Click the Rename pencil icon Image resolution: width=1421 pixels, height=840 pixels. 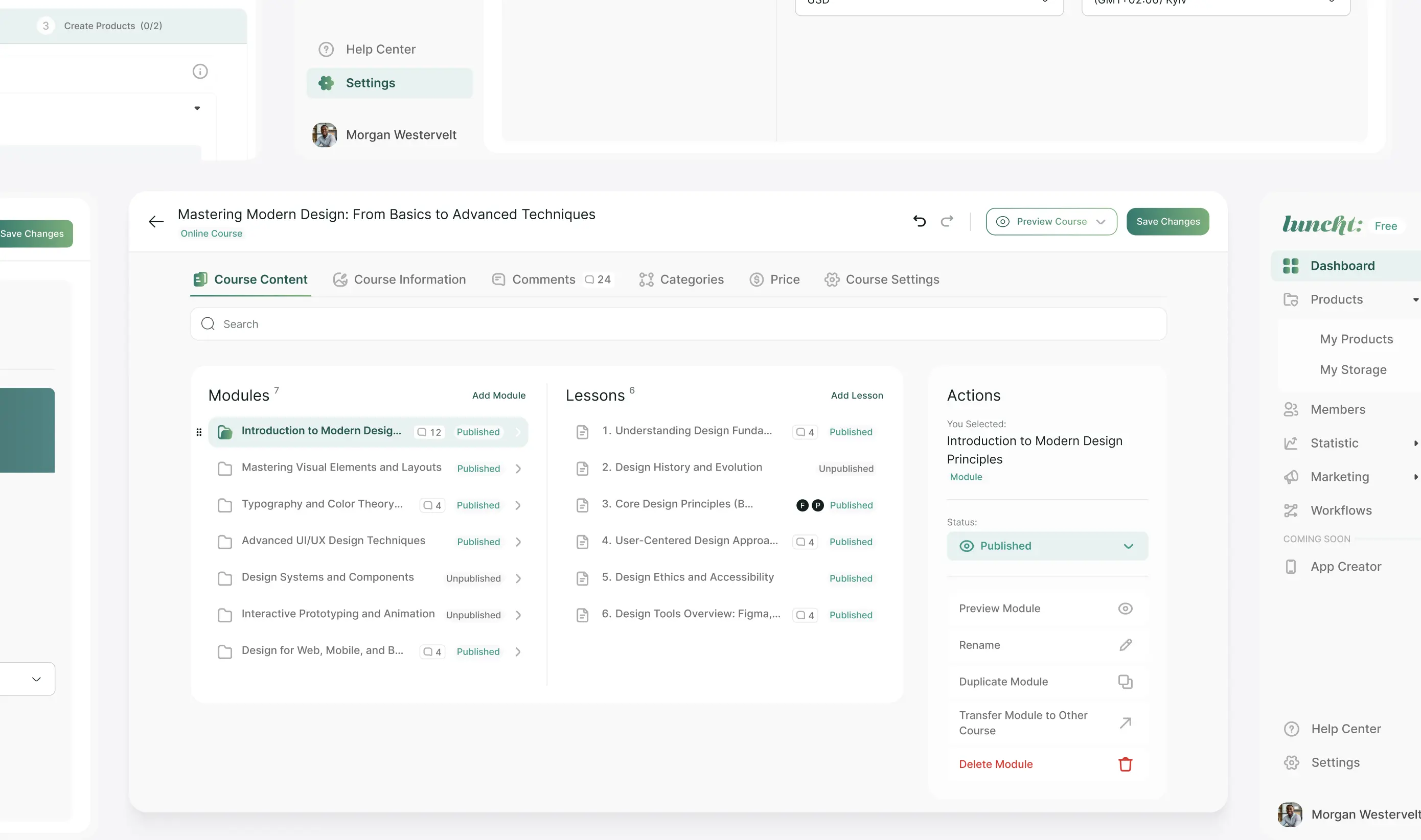click(x=1125, y=645)
